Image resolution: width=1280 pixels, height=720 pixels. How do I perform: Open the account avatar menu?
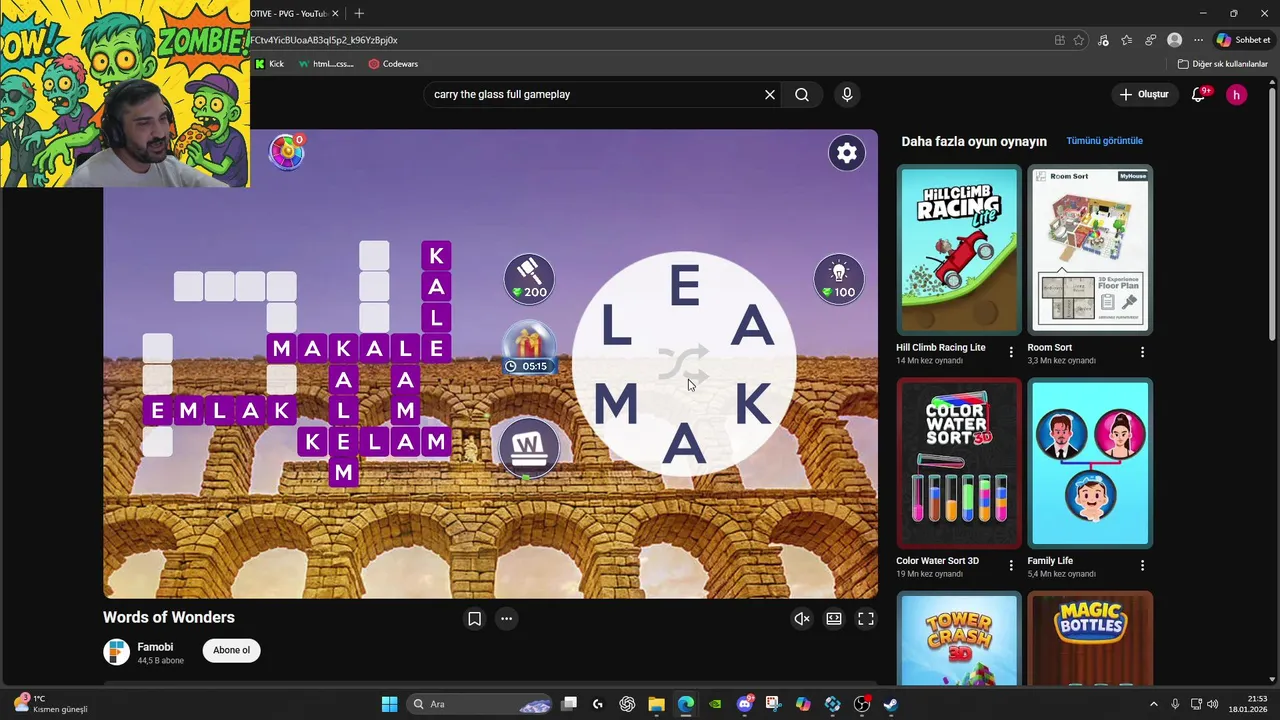[x=1237, y=95]
